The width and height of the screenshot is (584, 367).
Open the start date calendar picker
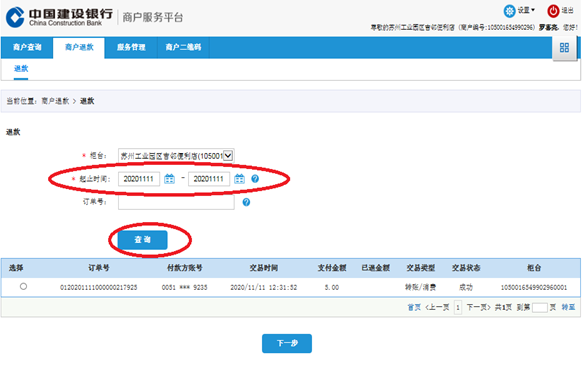click(x=169, y=179)
